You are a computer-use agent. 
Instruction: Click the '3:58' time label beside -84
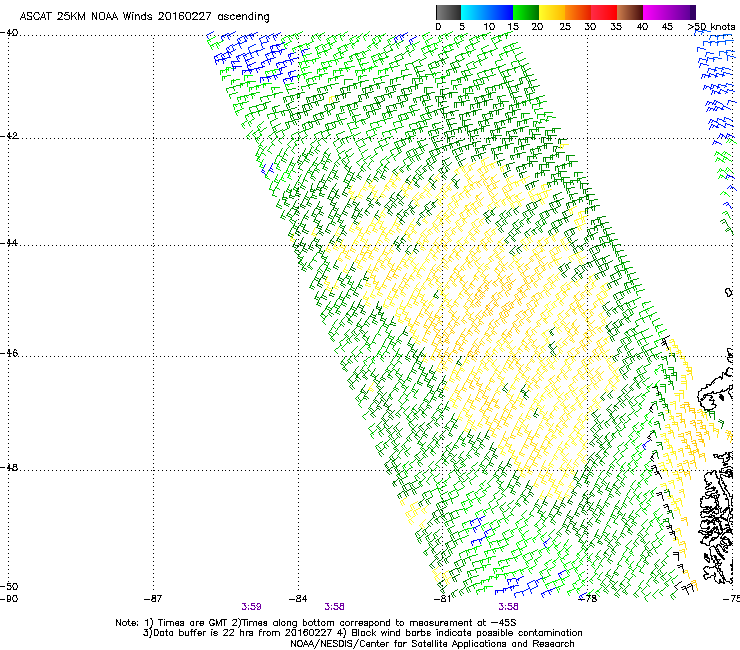tap(334, 607)
